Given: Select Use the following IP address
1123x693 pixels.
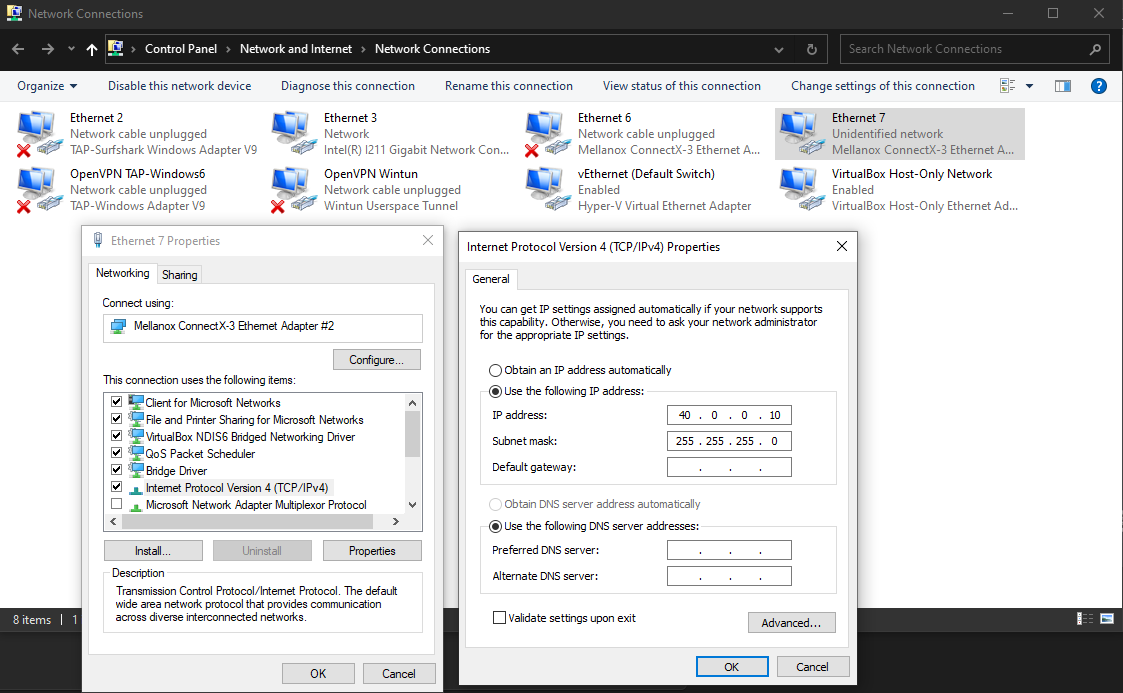Looking at the screenshot, I should [495, 391].
